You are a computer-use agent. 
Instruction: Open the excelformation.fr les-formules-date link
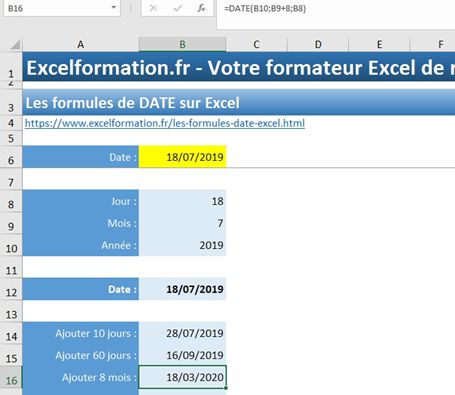pos(165,123)
